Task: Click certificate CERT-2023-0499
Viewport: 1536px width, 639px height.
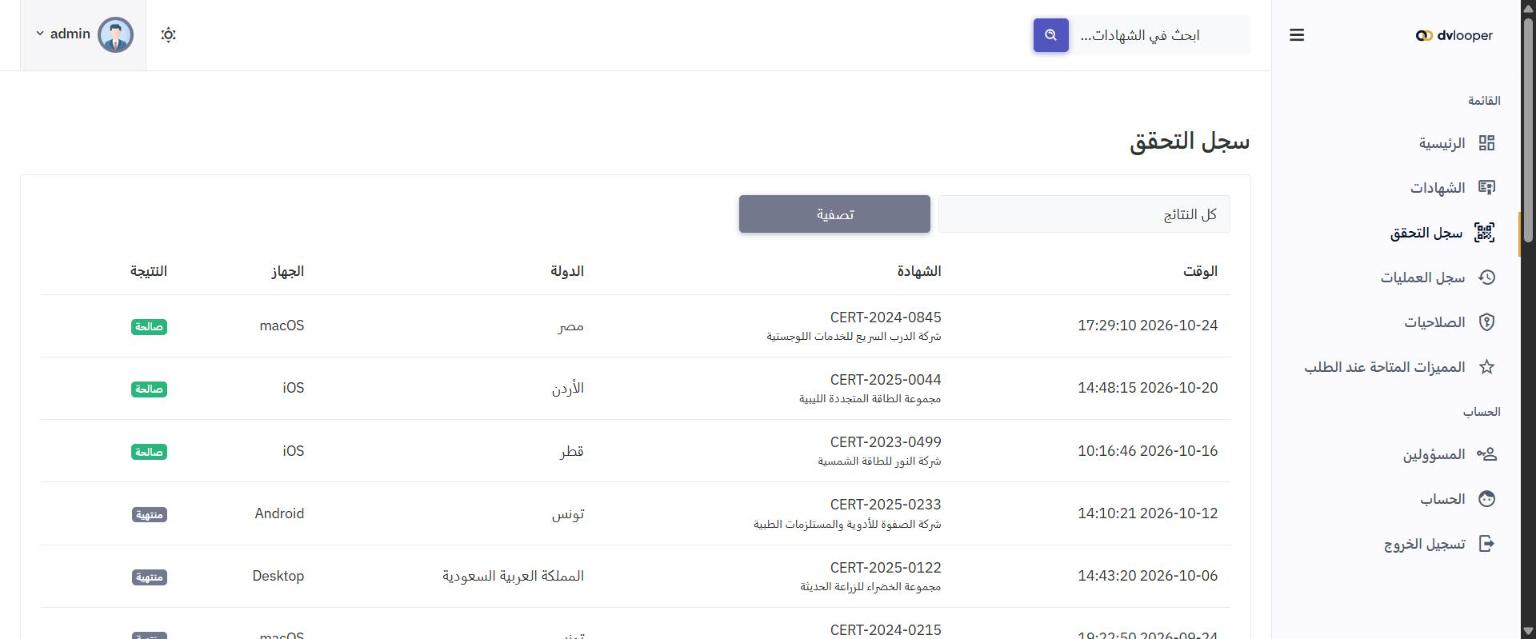Action: (x=885, y=442)
